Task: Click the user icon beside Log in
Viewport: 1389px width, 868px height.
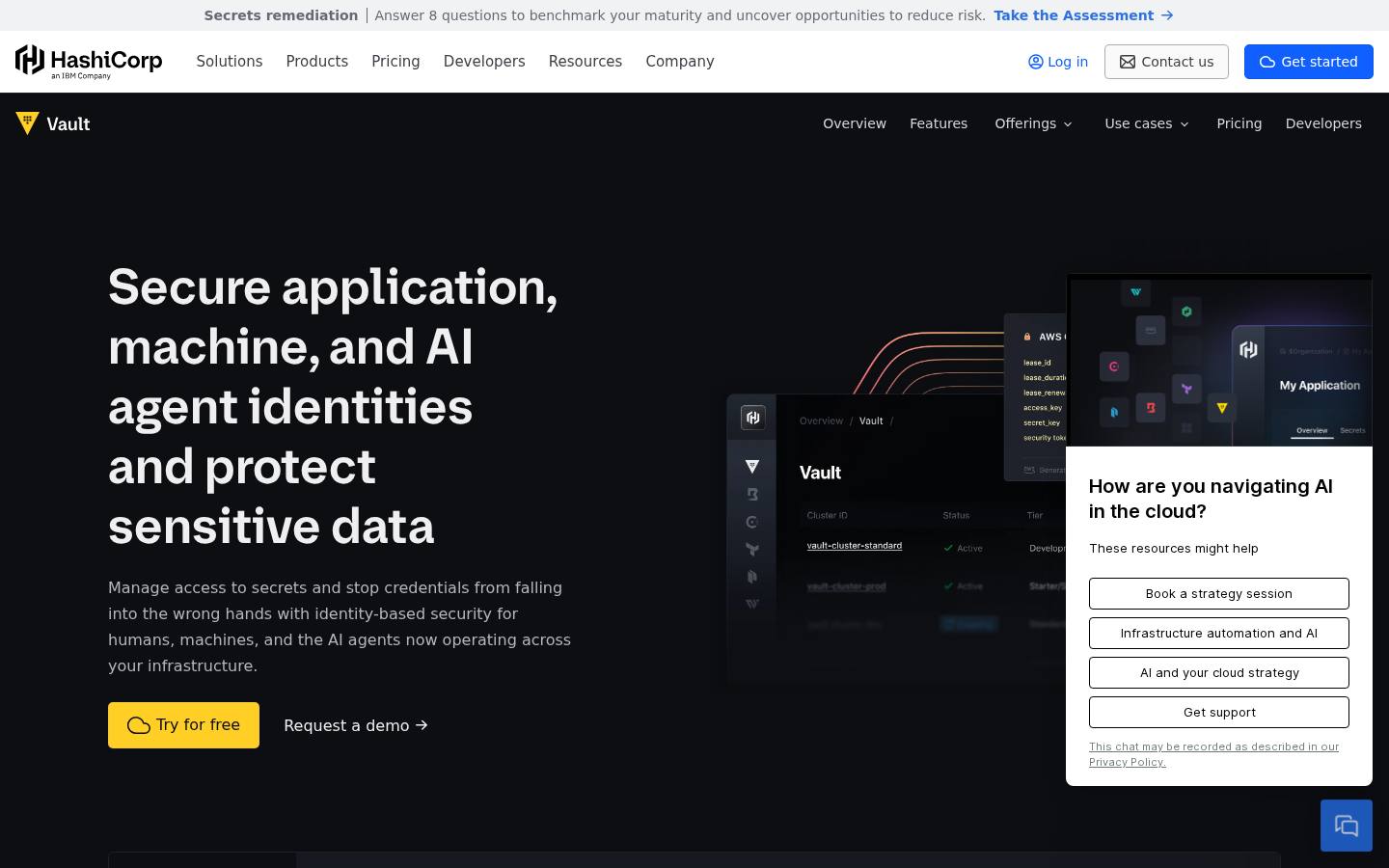Action: [1036, 62]
